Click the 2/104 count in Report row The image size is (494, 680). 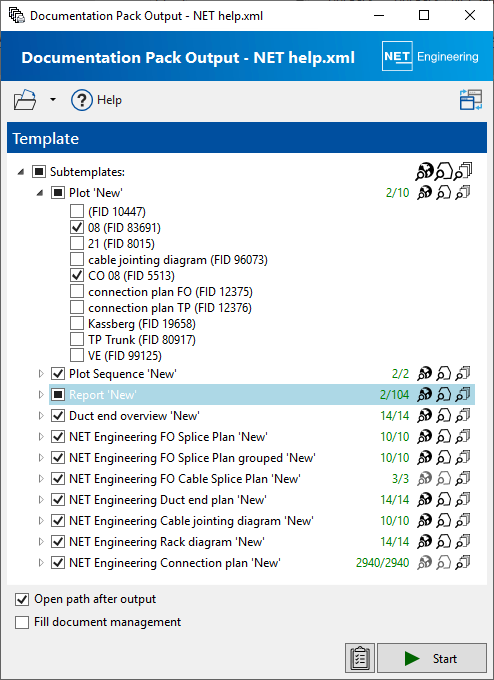[x=394, y=394]
